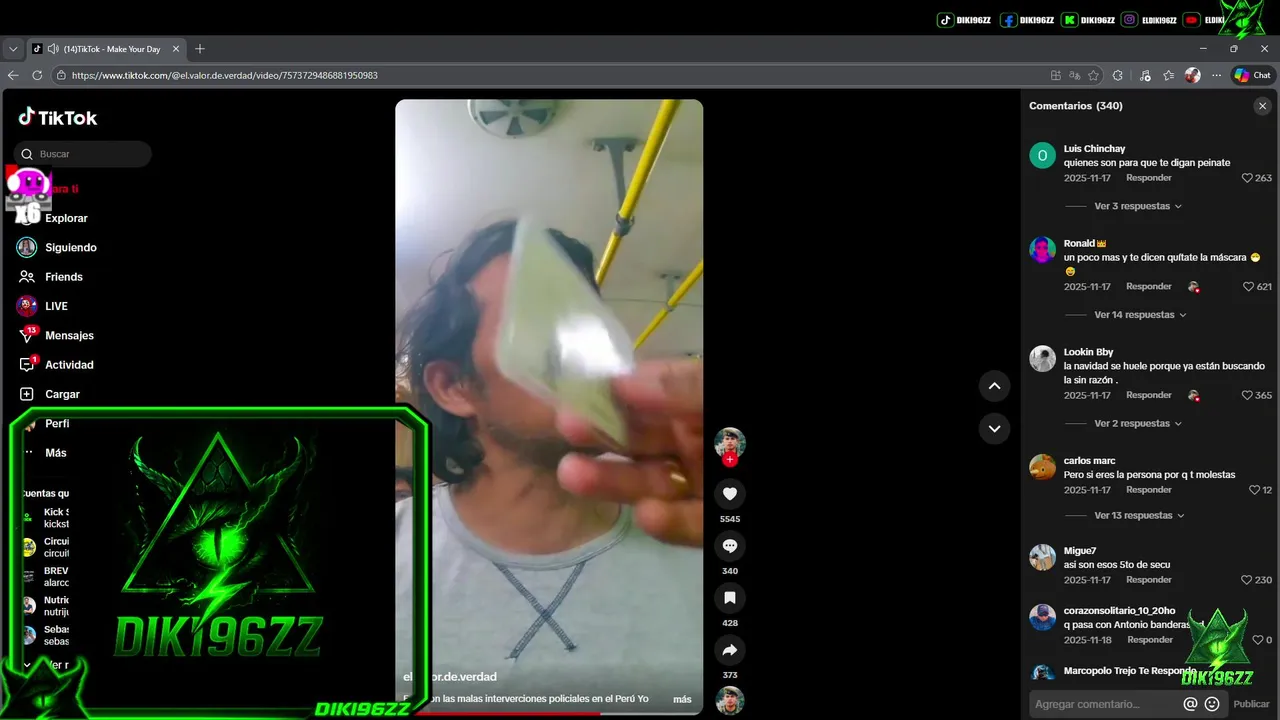Image resolution: width=1280 pixels, height=720 pixels.
Task: Open Explorar in the sidebar
Action: (66, 218)
